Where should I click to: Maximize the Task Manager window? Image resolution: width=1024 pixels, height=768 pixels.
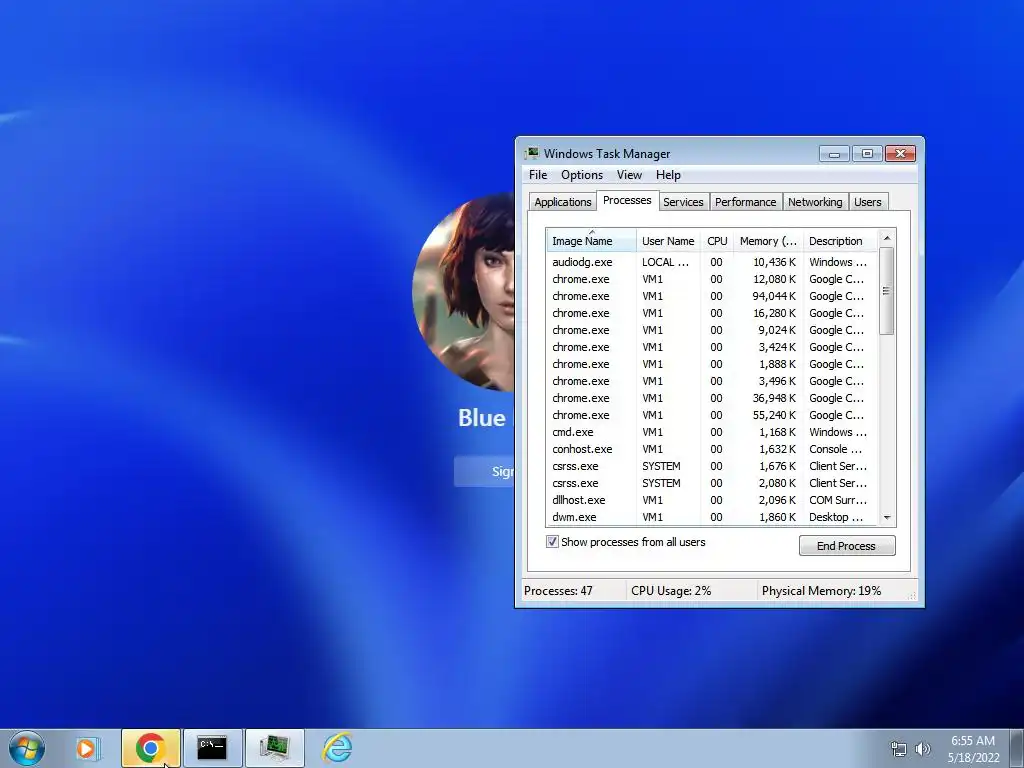point(867,153)
